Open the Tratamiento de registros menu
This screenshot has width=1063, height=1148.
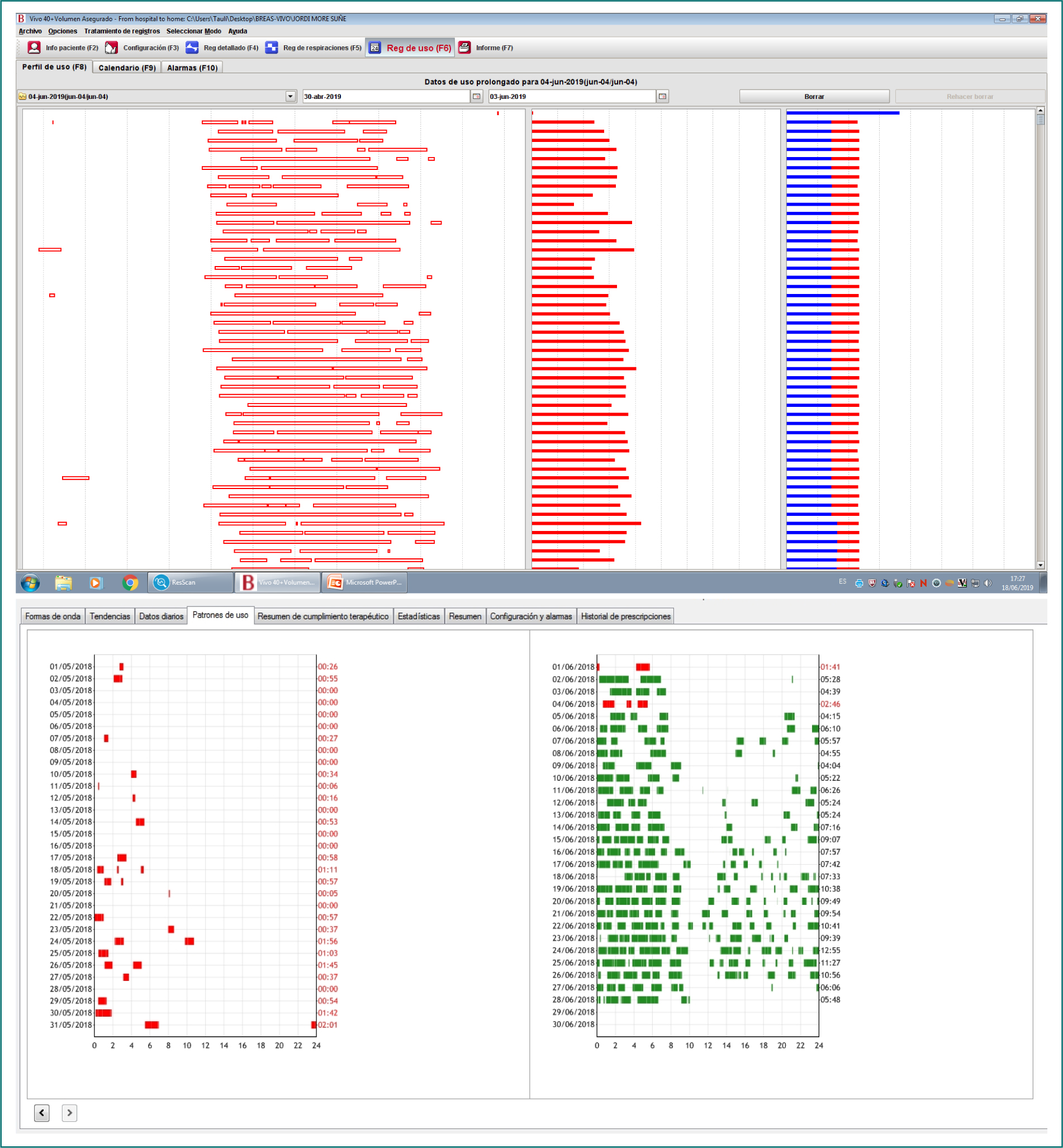[x=122, y=31]
